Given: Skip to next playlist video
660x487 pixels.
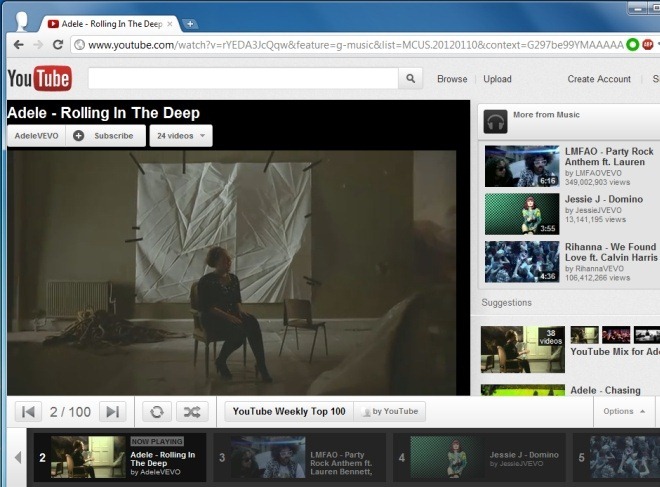Looking at the screenshot, I should click(x=113, y=412).
